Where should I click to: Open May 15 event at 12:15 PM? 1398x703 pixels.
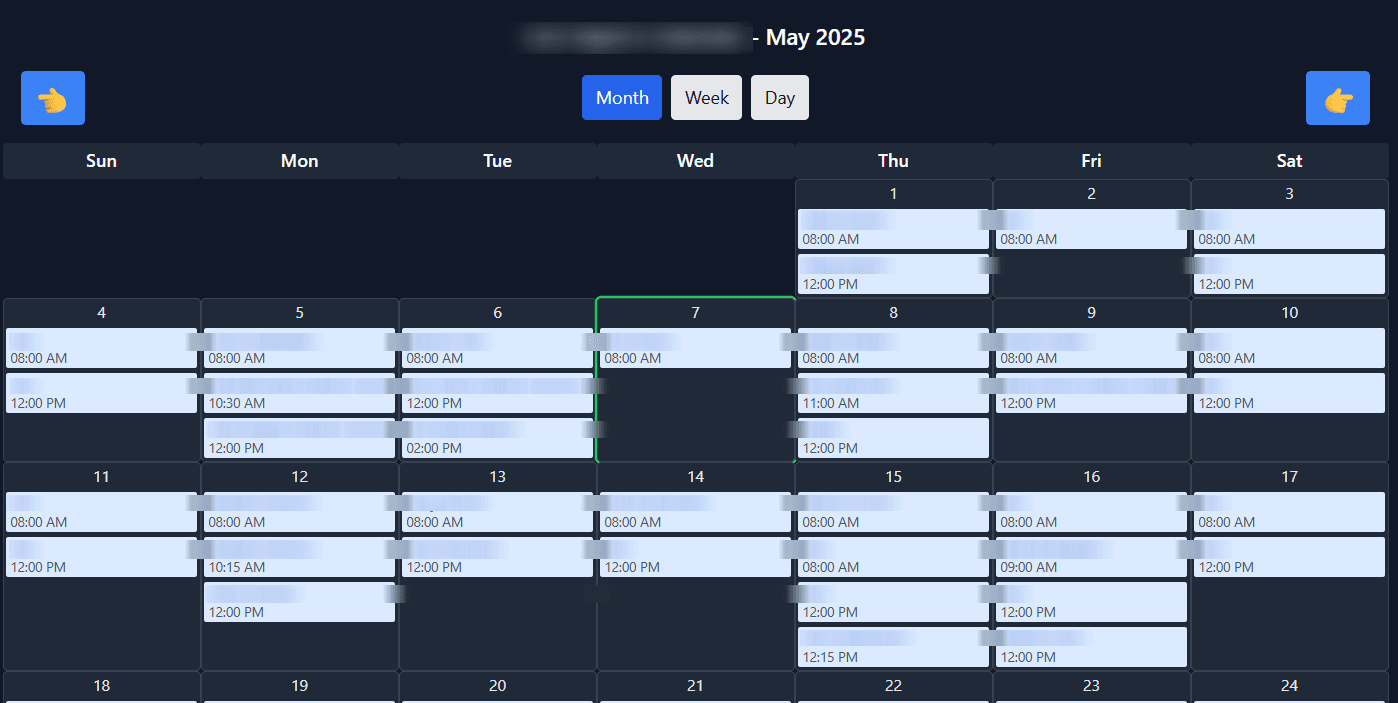coord(893,647)
